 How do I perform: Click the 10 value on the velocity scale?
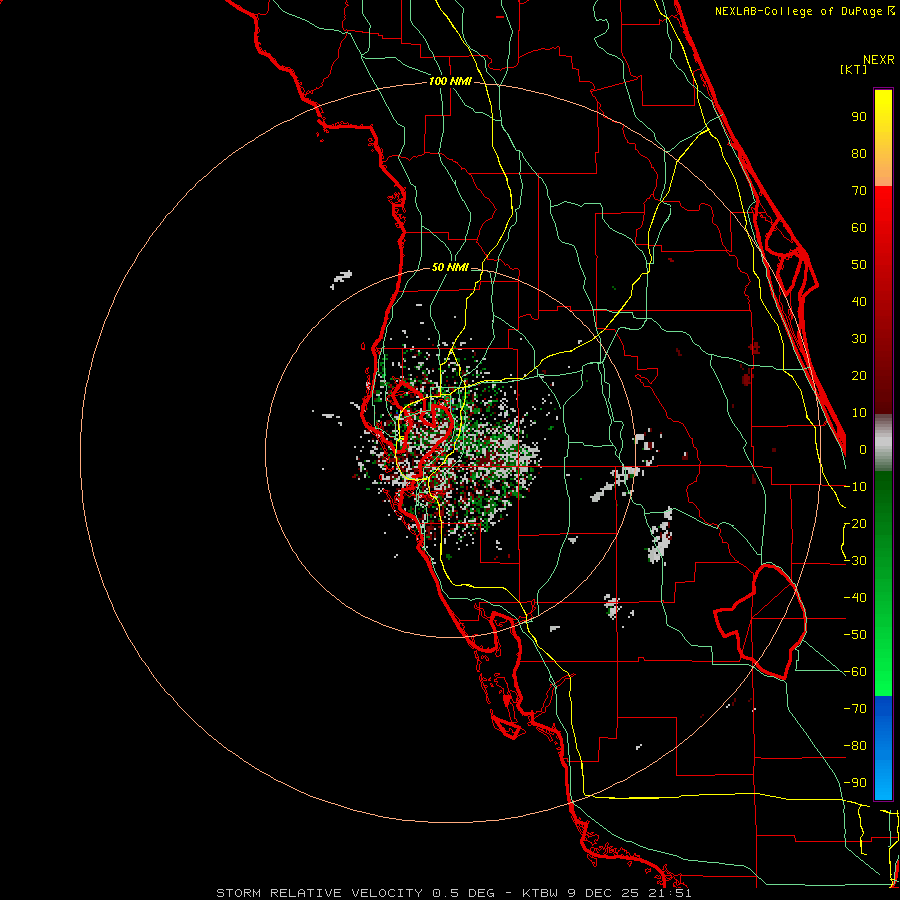pos(859,413)
